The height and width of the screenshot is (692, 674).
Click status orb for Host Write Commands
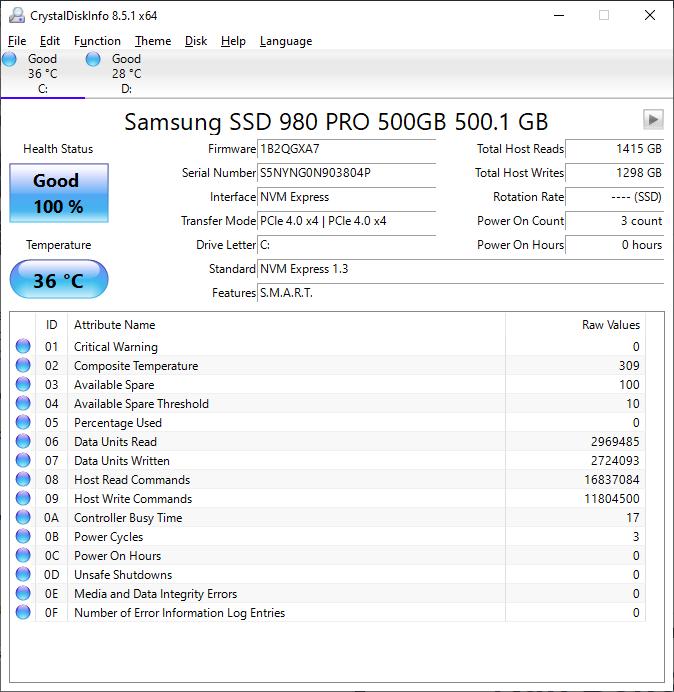click(x=23, y=498)
